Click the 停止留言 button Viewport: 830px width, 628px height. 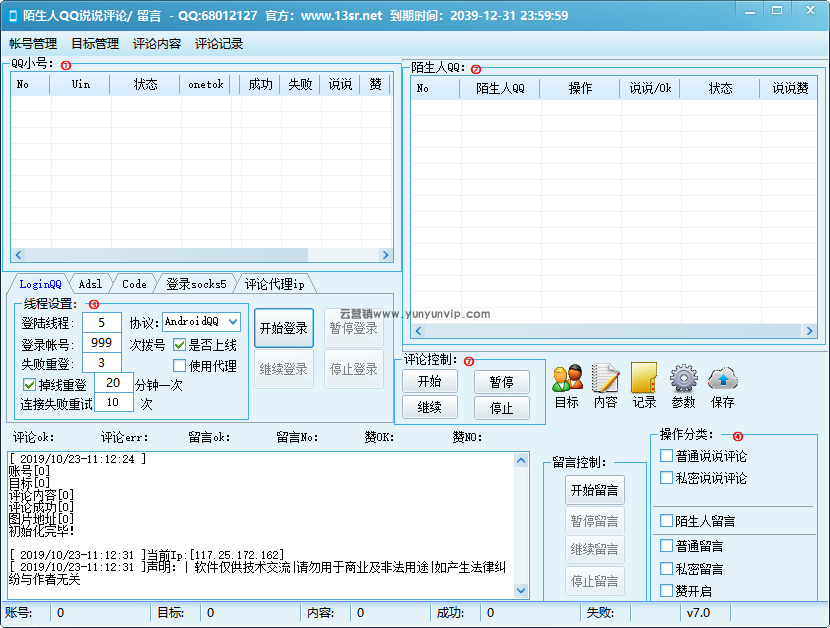click(x=594, y=581)
